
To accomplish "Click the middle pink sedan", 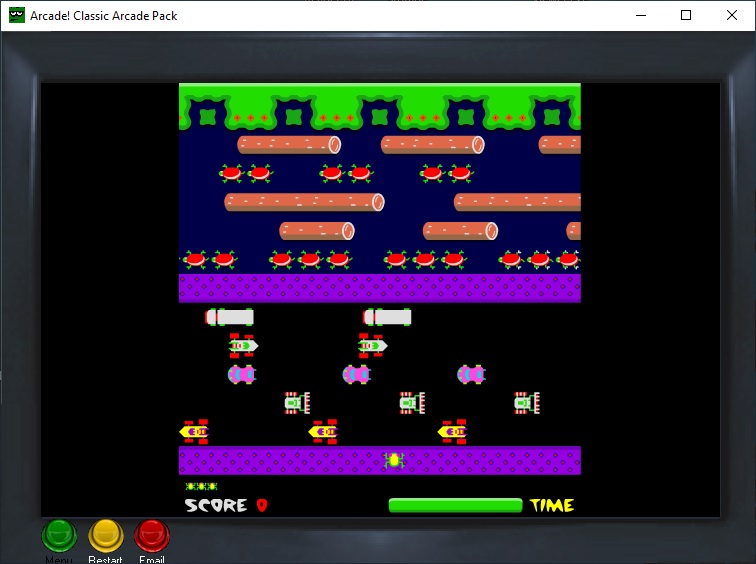I will (356, 374).
